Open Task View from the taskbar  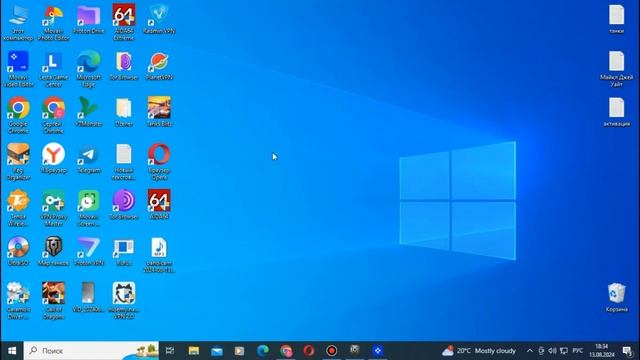[x=170, y=351]
